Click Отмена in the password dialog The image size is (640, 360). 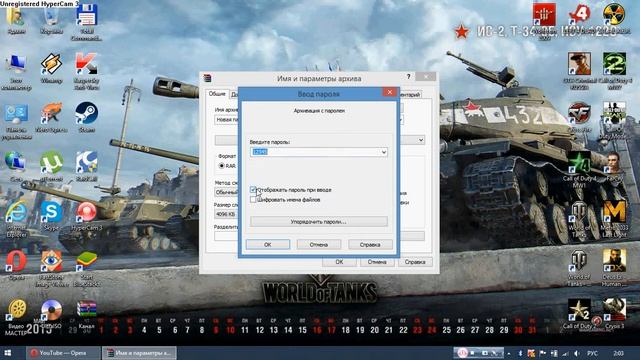tap(319, 244)
